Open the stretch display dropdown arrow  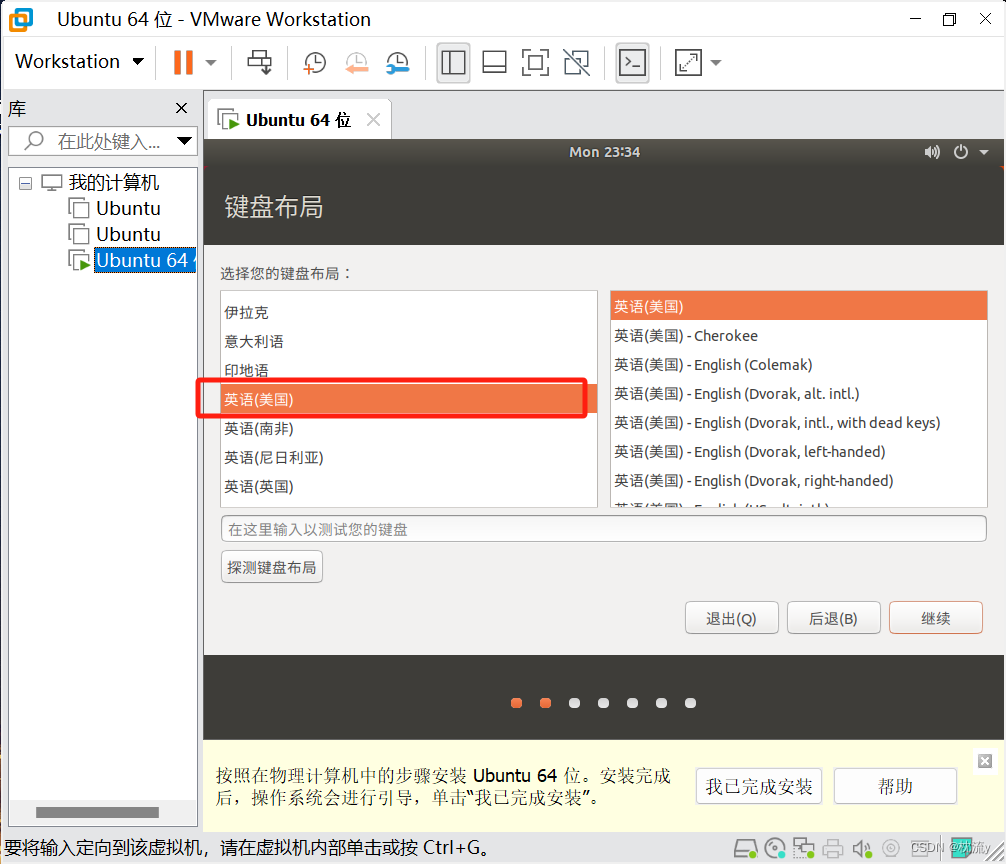[716, 63]
